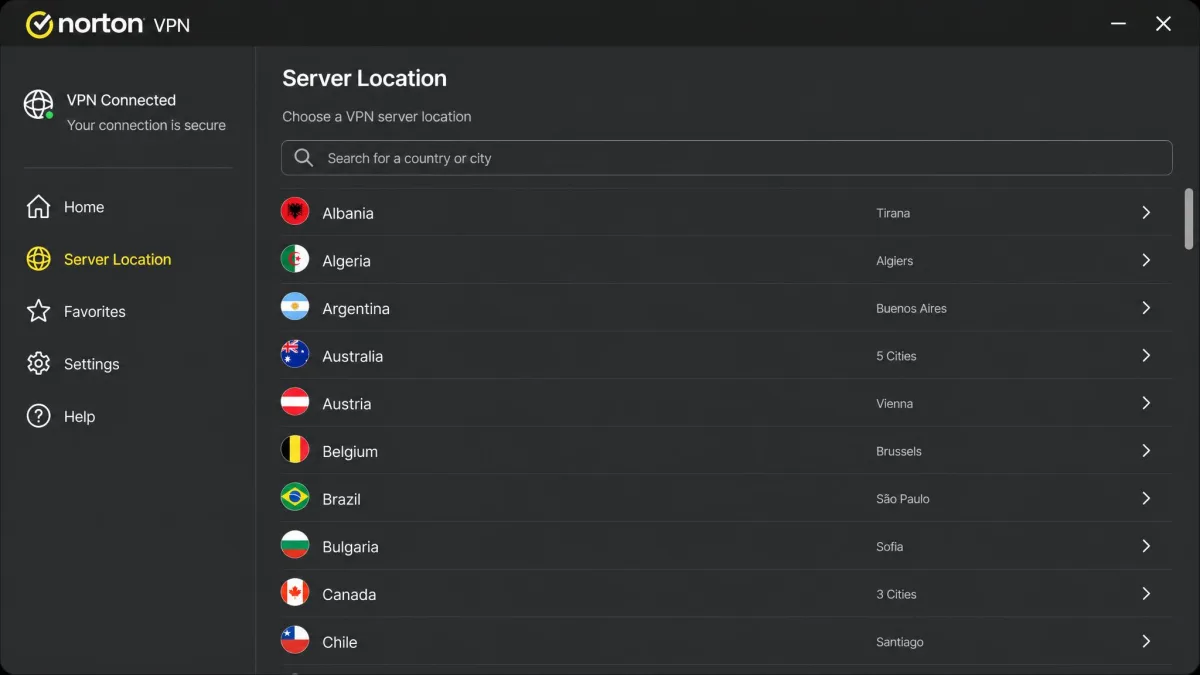Close the Norton VPN window
Viewport: 1200px width, 675px height.
click(x=1163, y=24)
